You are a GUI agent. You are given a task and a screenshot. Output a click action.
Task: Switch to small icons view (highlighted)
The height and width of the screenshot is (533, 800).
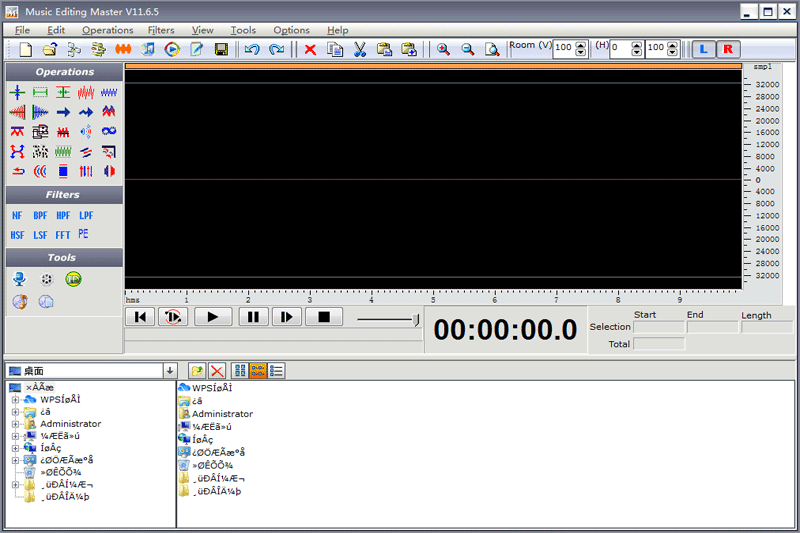[258, 371]
